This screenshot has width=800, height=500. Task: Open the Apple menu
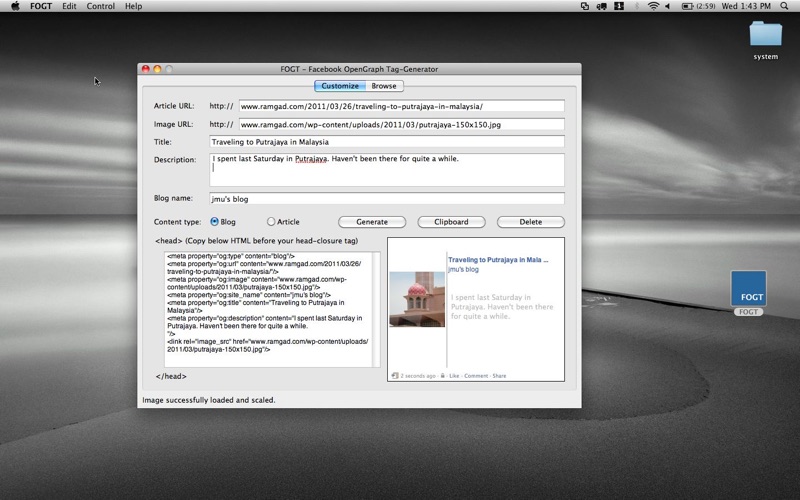[x=15, y=6]
